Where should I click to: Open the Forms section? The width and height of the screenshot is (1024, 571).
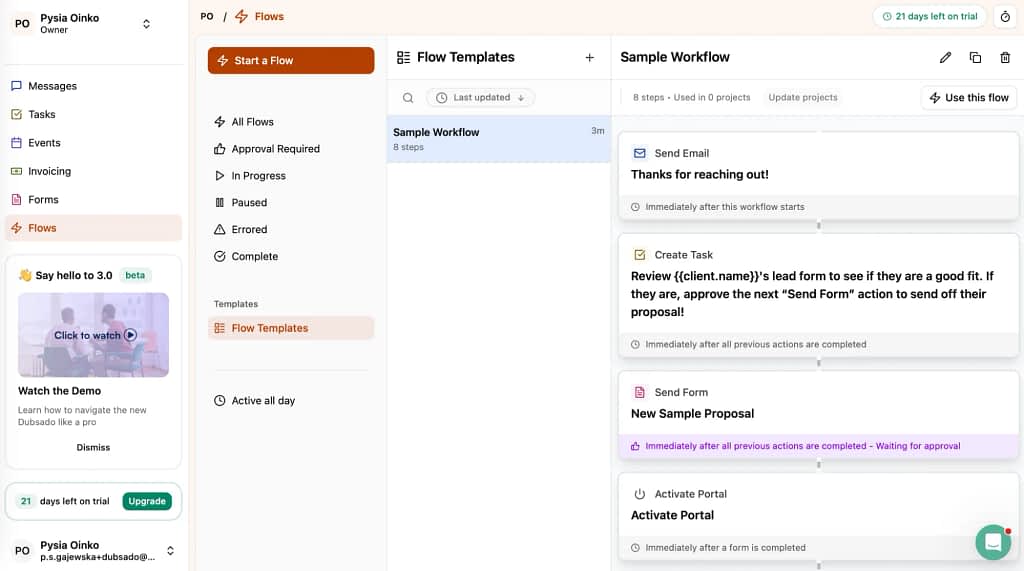93,199
